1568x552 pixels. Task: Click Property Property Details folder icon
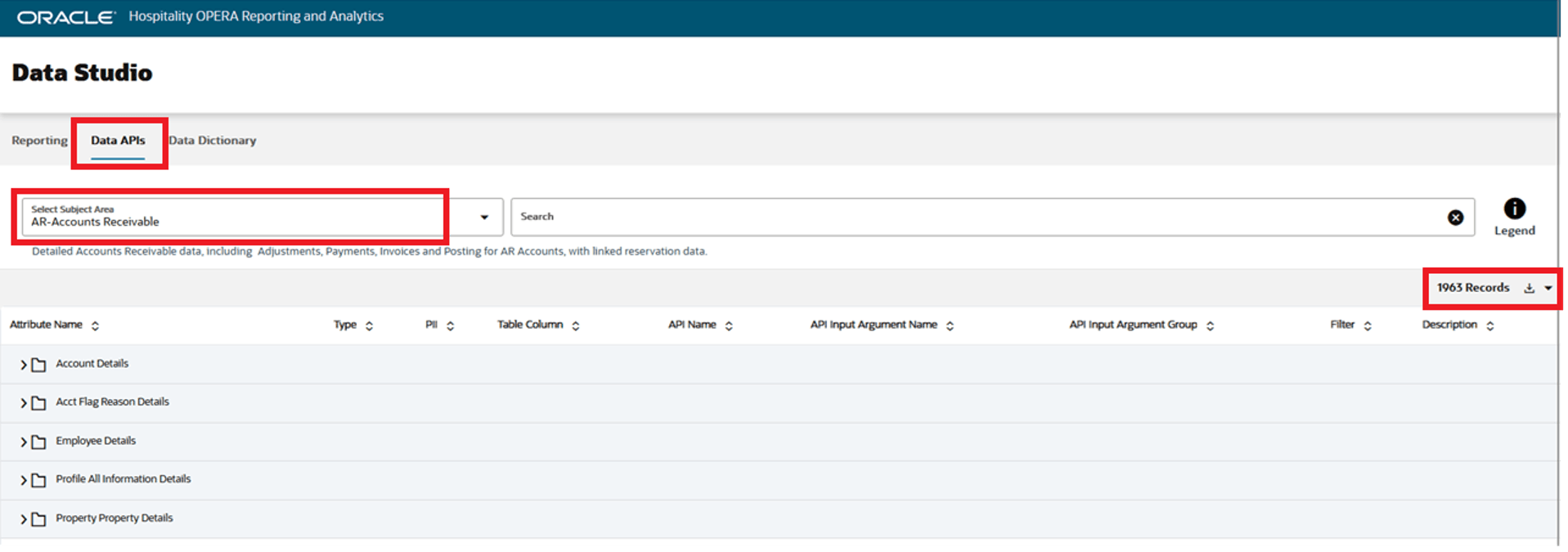pos(38,519)
